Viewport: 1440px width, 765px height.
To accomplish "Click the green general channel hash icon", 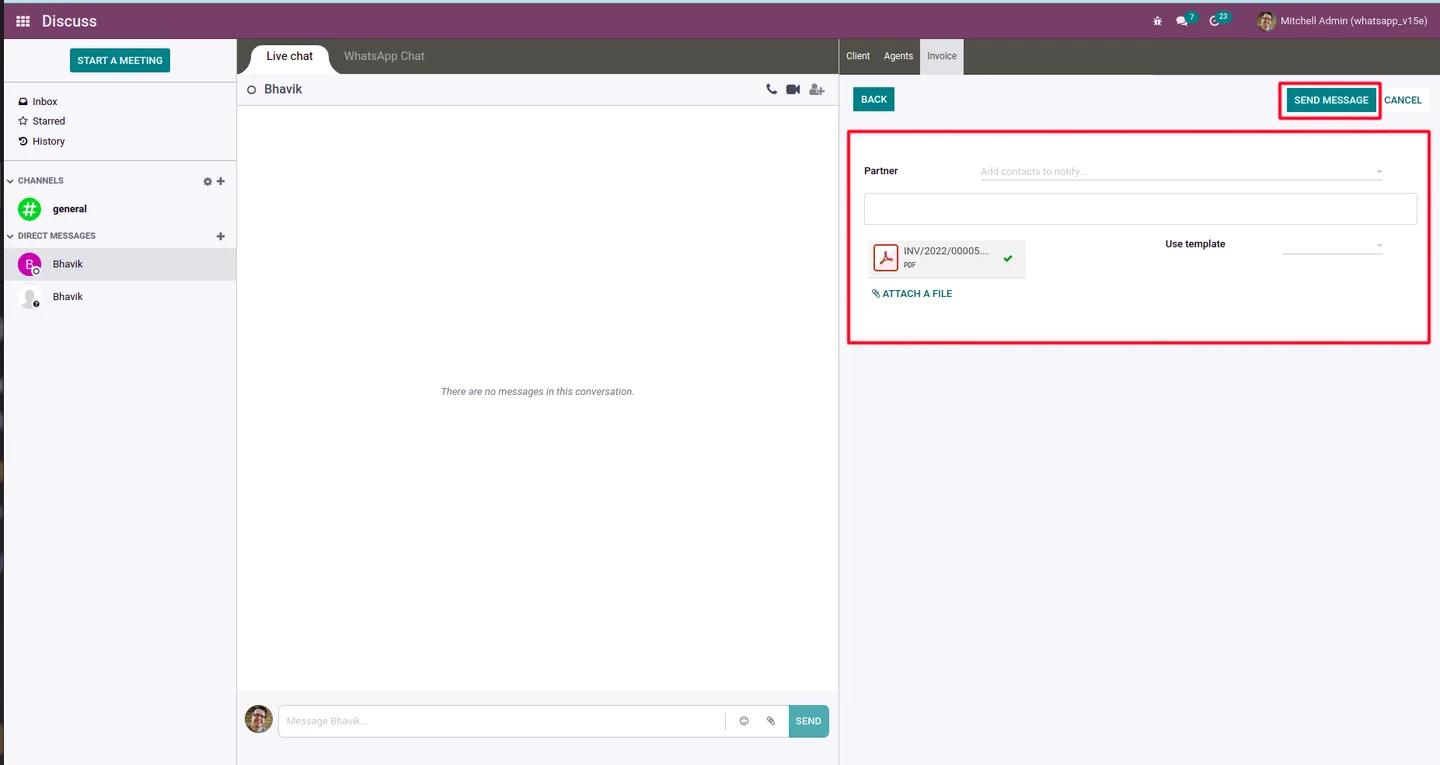I will pos(30,209).
